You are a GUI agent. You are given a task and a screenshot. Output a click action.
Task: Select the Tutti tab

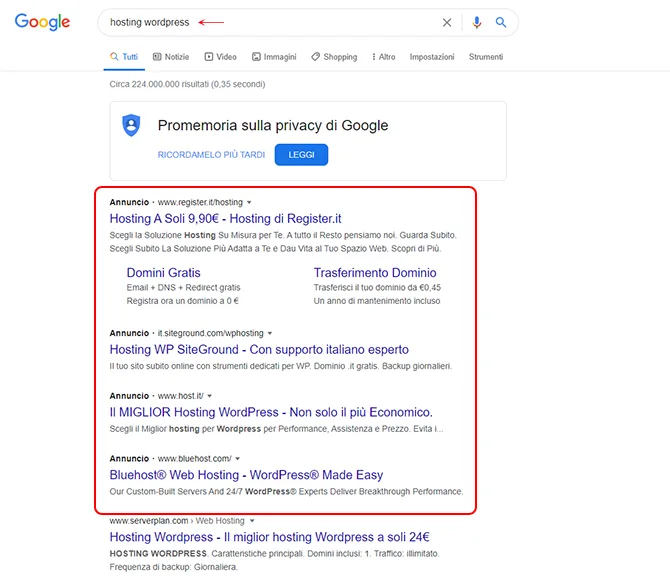click(124, 57)
